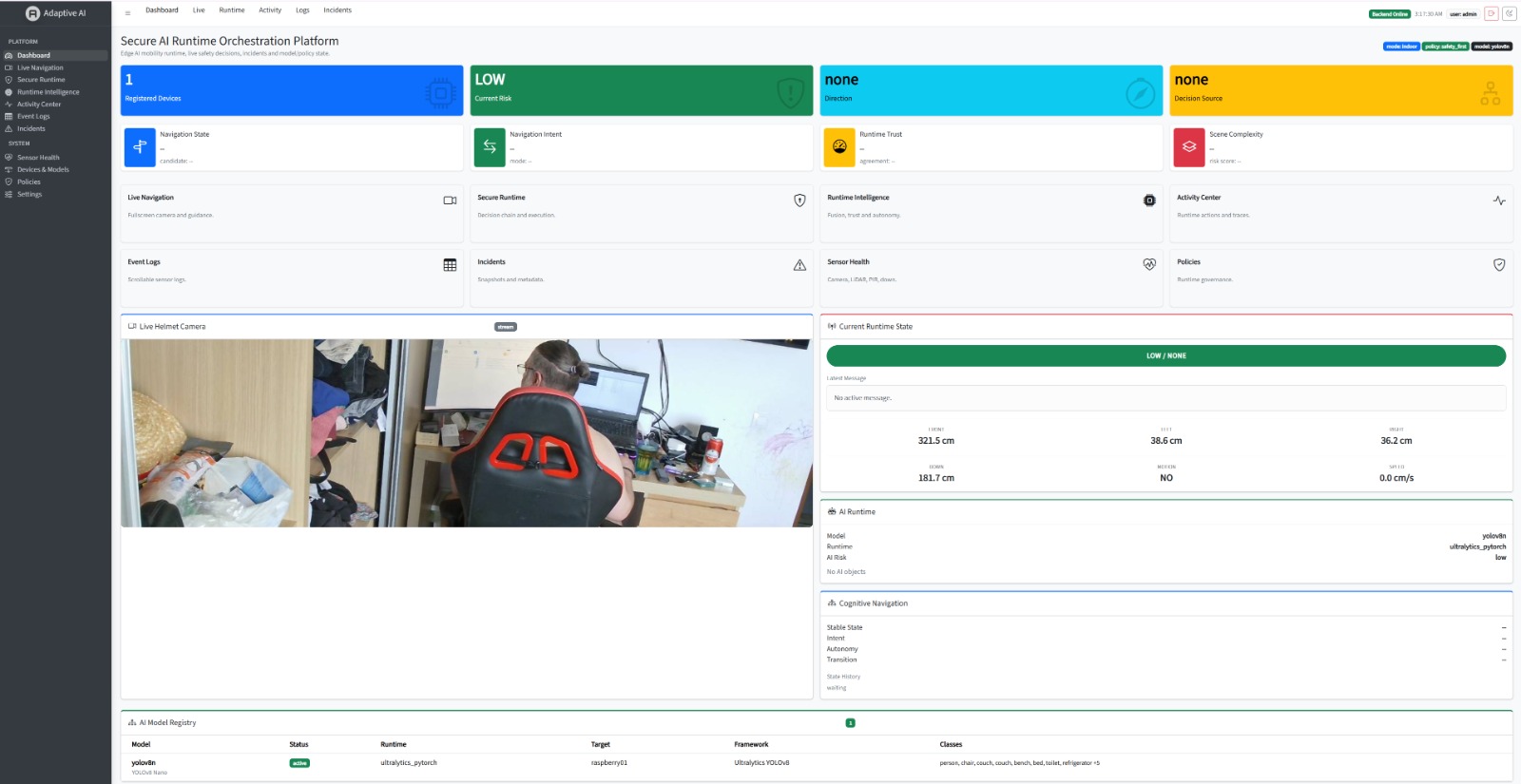Image resolution: width=1521 pixels, height=784 pixels.
Task: Open the Live top navigation item
Action: pos(199,10)
